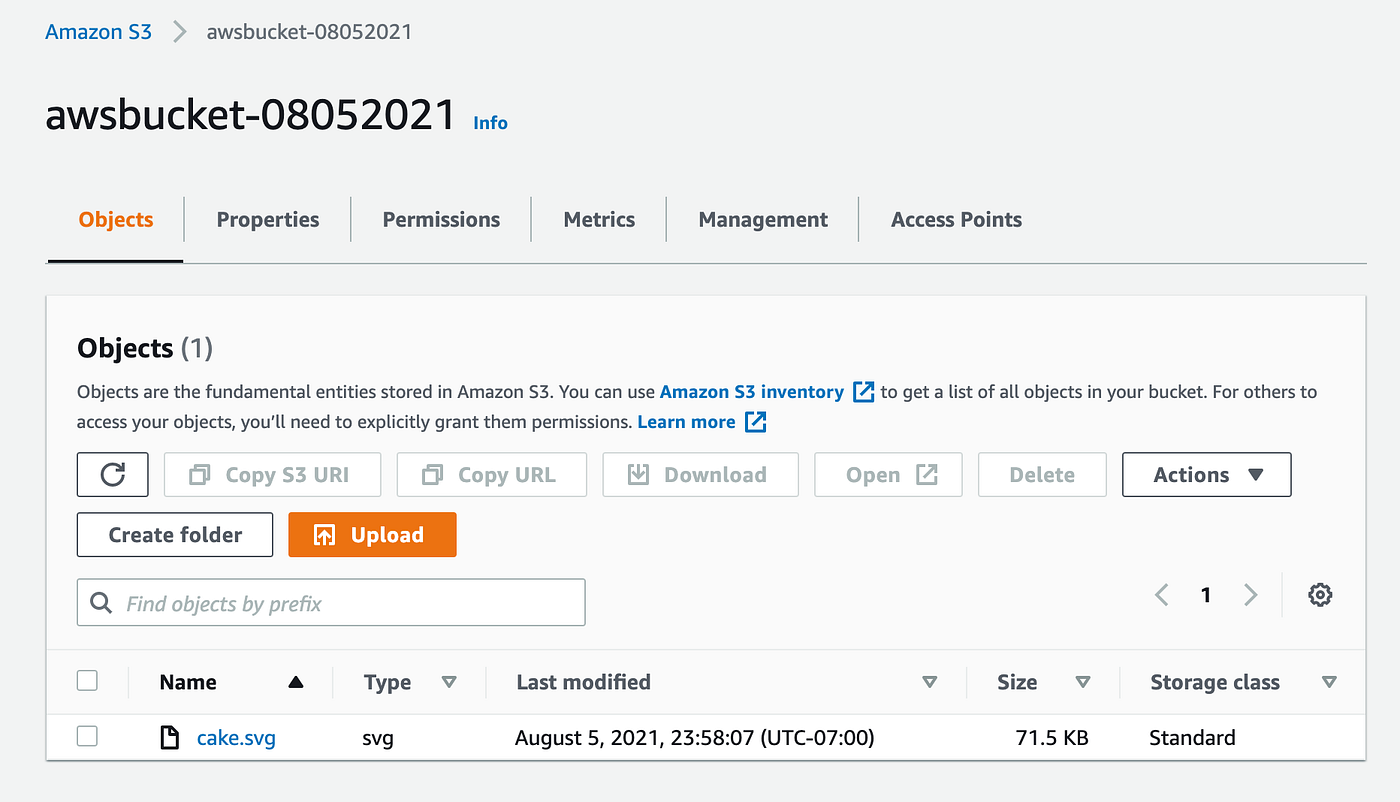1400x802 pixels.
Task: Select the checkbox for cake.svg
Action: tap(87, 736)
